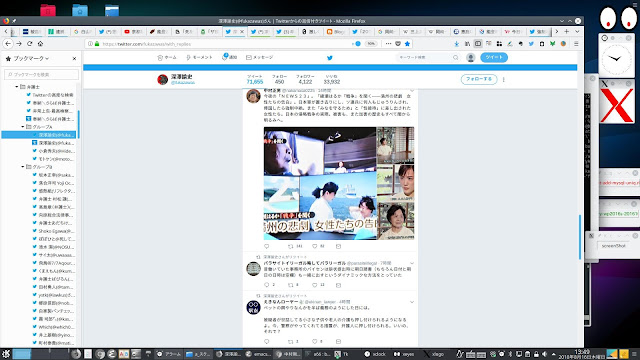This screenshot has height=360, width=640.
Task: Open Twitter 通知 notifications link
Action: [229, 57]
